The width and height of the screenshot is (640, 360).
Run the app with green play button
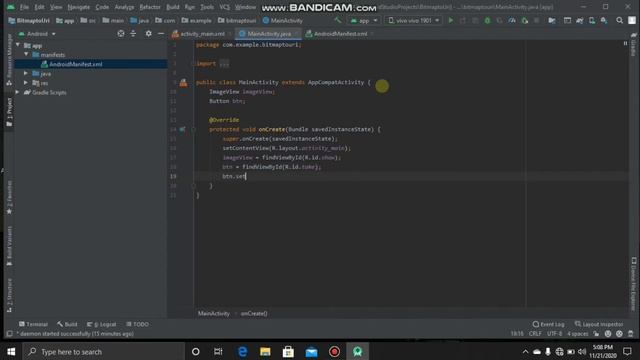451,20
